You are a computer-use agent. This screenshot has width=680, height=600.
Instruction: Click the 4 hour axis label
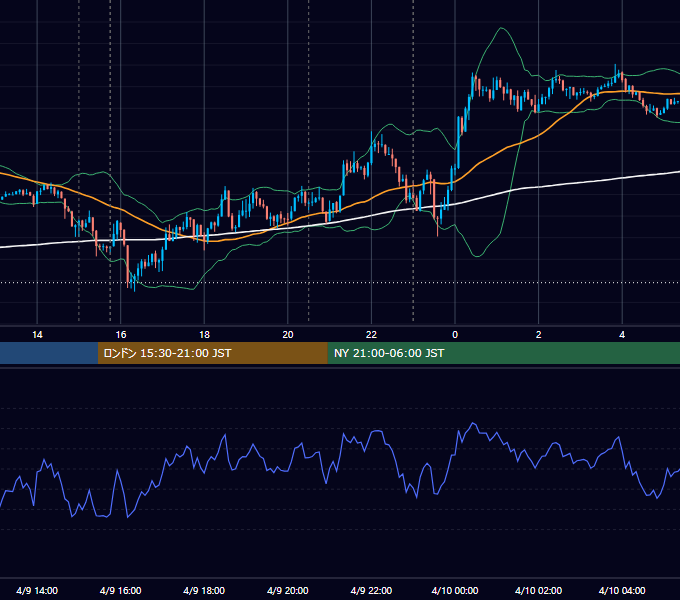tap(622, 335)
